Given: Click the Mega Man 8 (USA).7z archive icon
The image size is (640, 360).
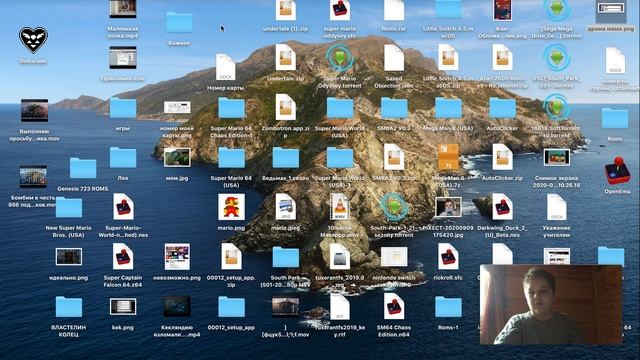Looking at the screenshot, I should click(448, 157).
